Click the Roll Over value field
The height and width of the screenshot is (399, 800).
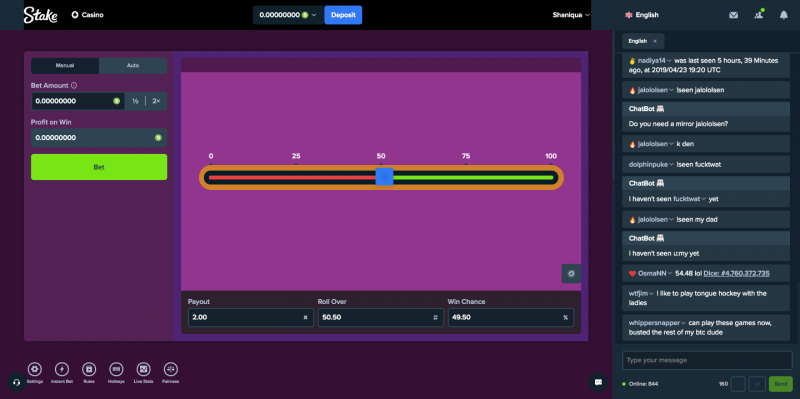[x=381, y=317]
